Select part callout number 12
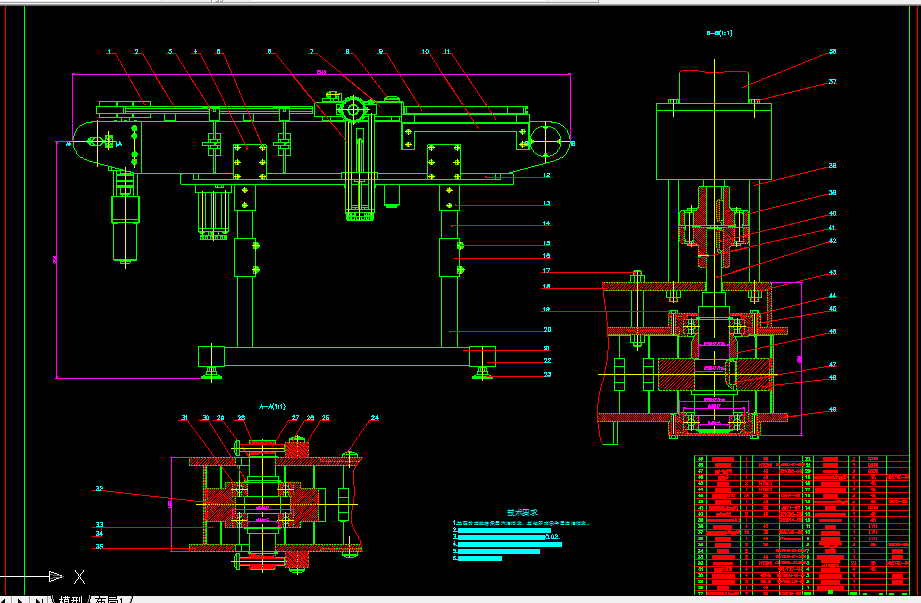 [x=547, y=176]
